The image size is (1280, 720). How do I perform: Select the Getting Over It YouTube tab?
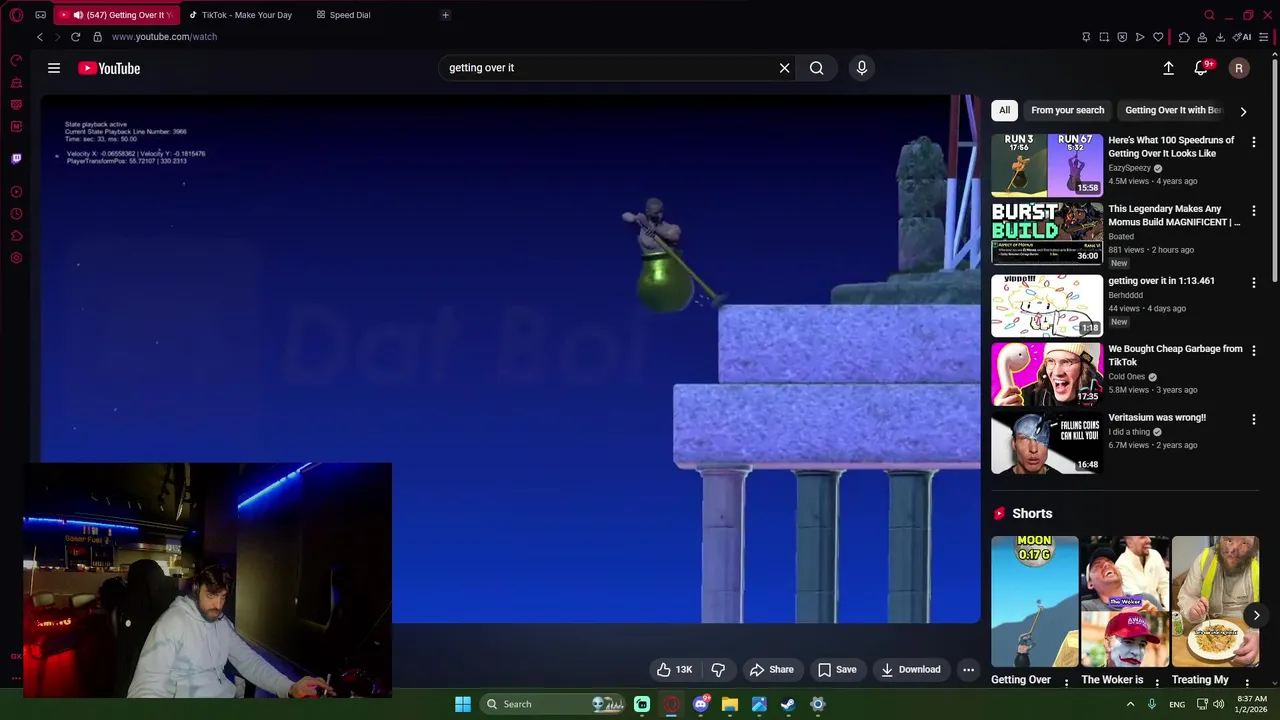click(x=116, y=15)
